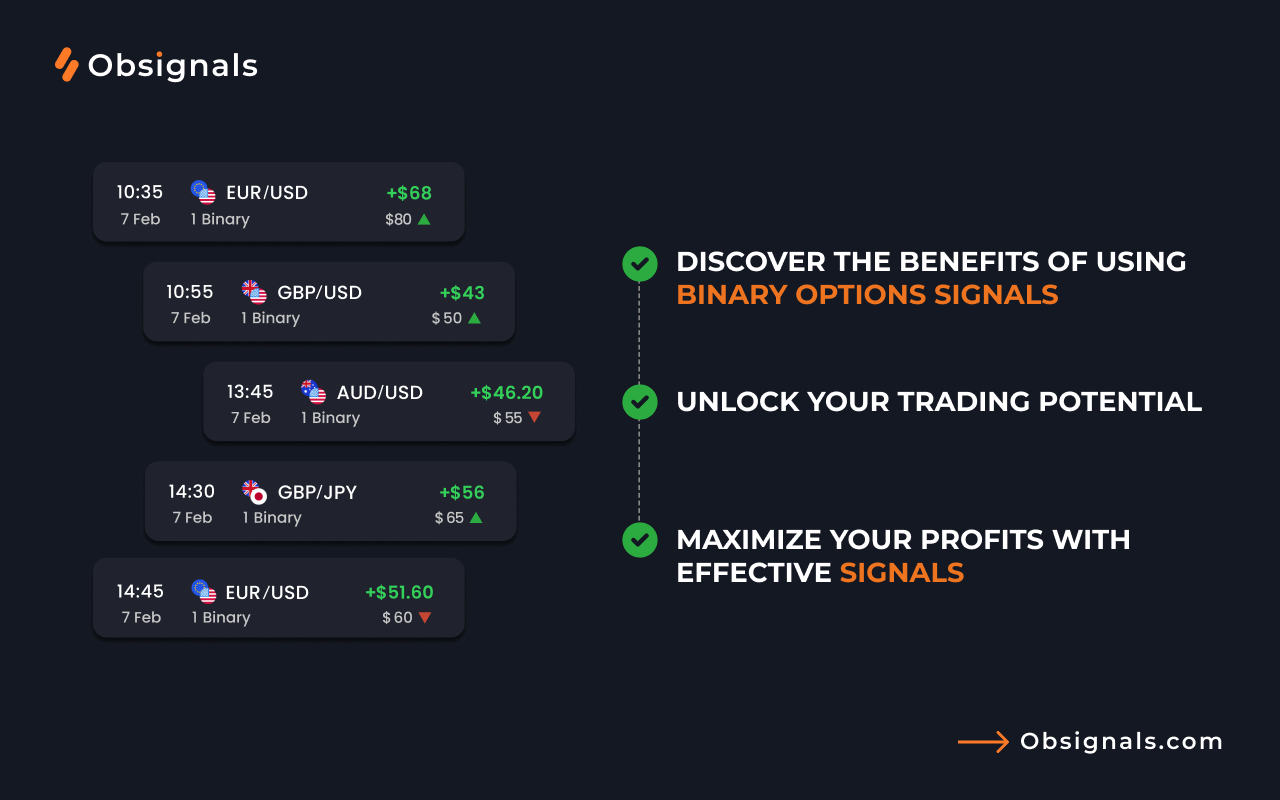Select the 13:45 AUD/USD trade card
Screen dimensions: 1280x800
tap(389, 402)
